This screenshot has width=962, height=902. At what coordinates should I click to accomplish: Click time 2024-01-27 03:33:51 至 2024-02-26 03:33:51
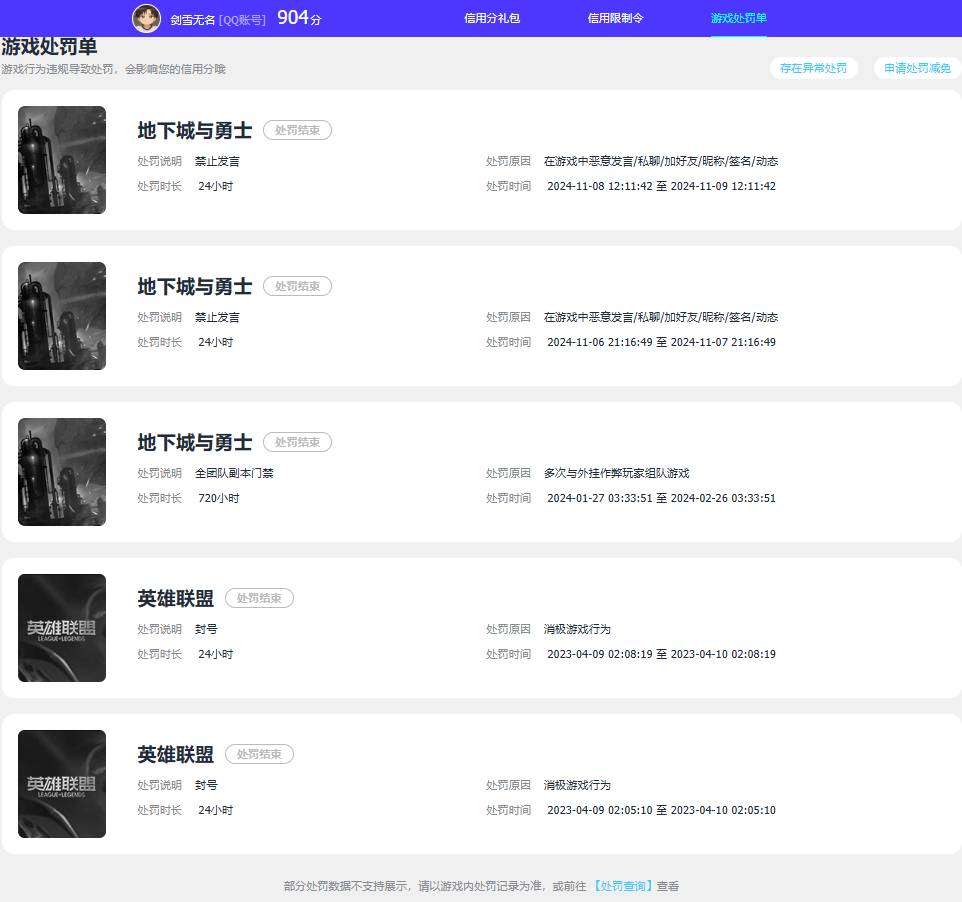[x=661, y=498]
